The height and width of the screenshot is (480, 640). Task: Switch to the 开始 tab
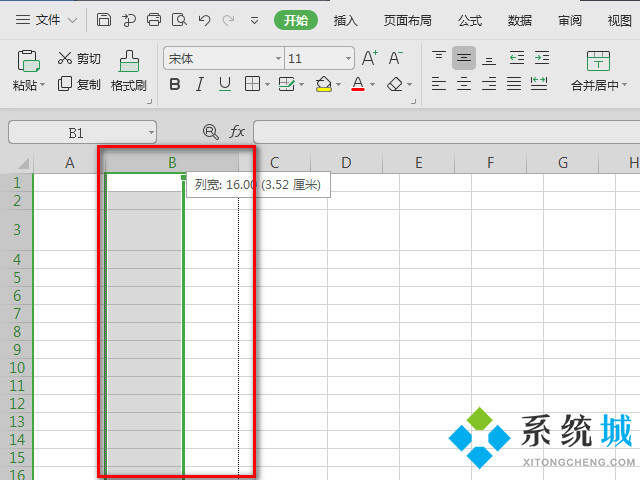296,20
